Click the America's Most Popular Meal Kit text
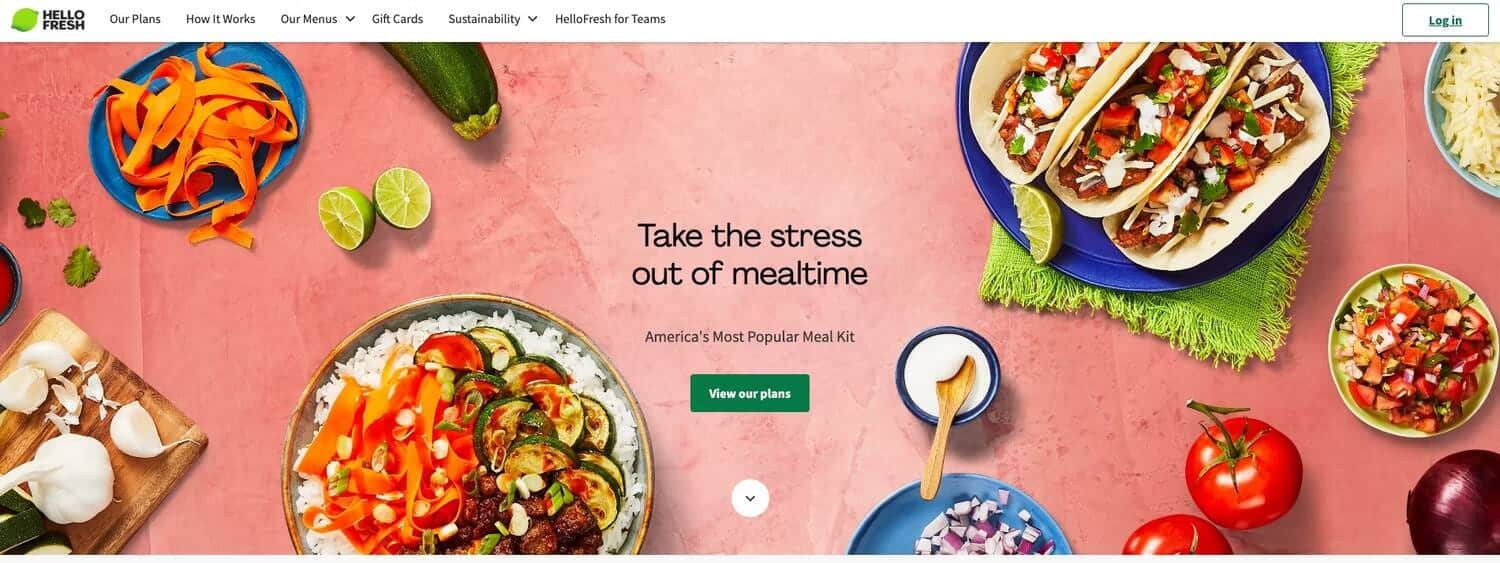 click(x=750, y=337)
